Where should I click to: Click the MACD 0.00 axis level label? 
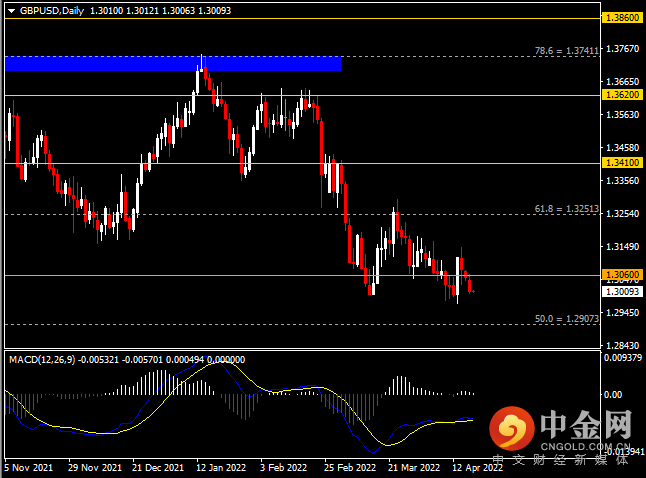tap(613, 395)
